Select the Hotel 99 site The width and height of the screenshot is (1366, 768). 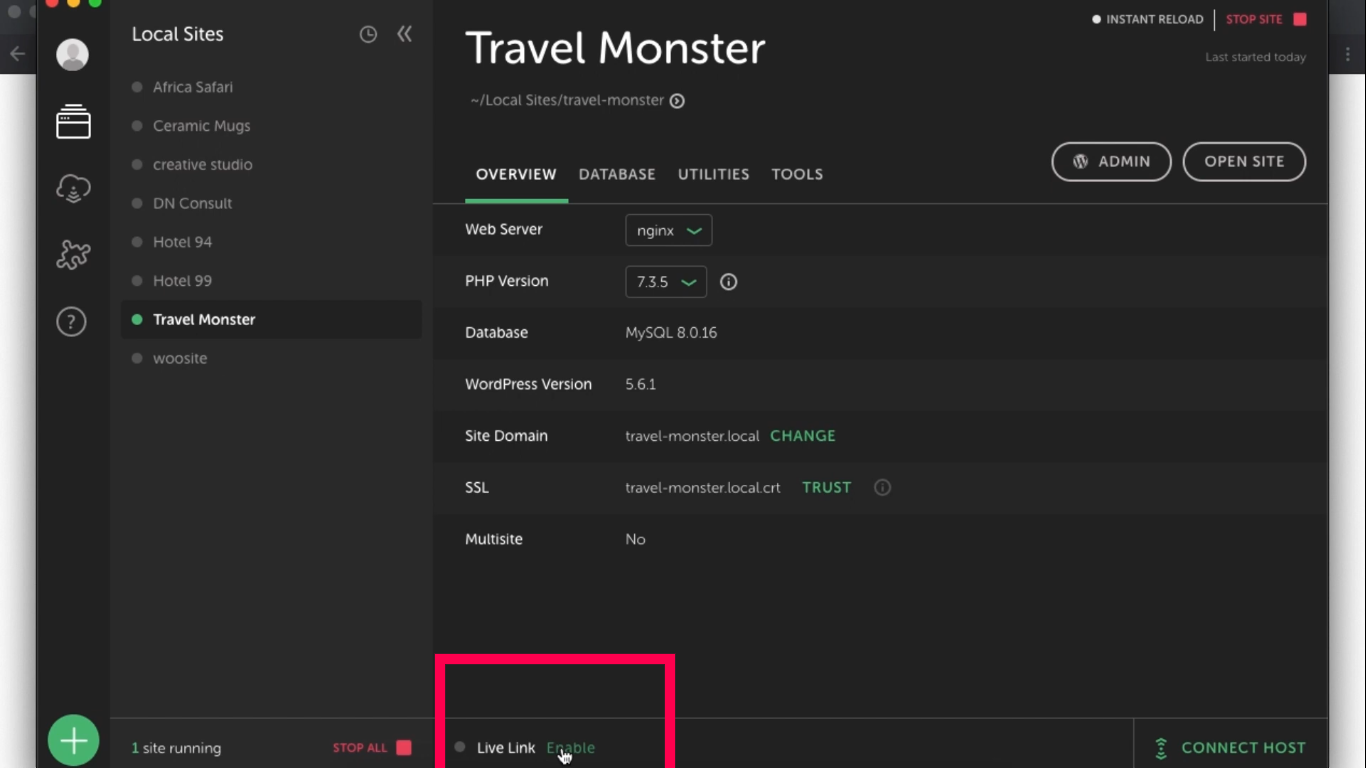271,281
